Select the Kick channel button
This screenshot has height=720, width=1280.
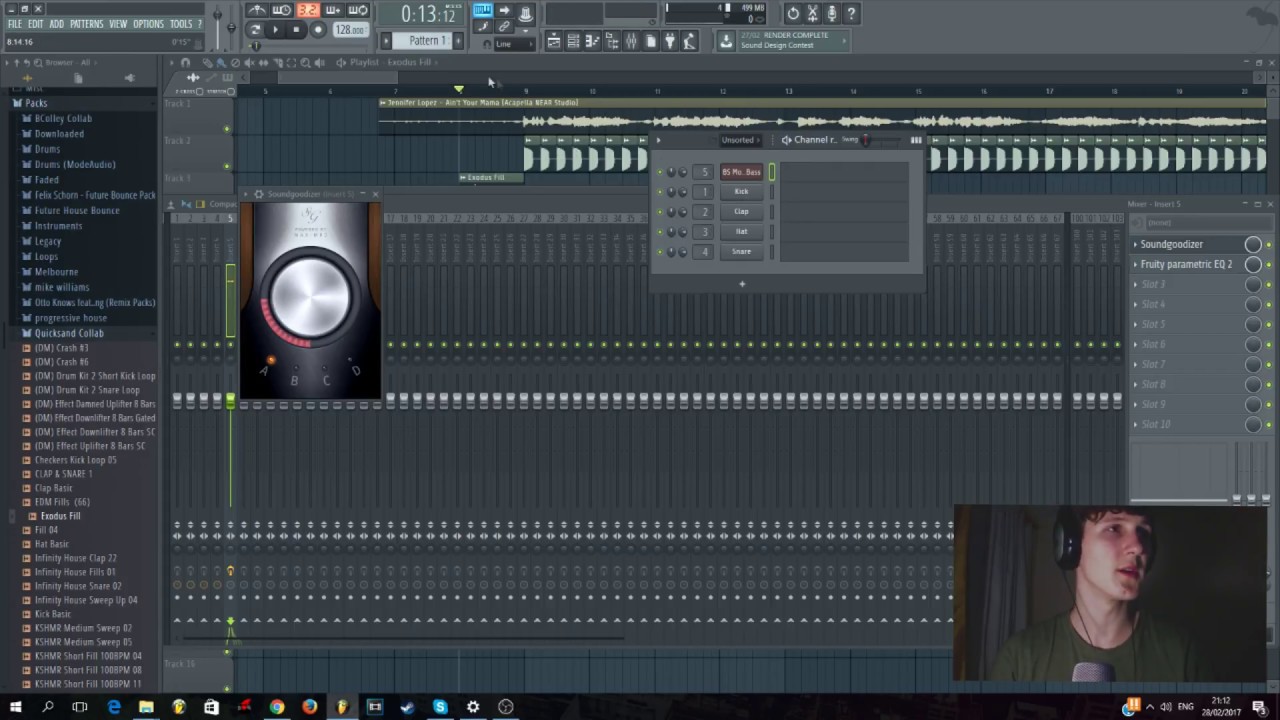pyautogui.click(x=741, y=192)
